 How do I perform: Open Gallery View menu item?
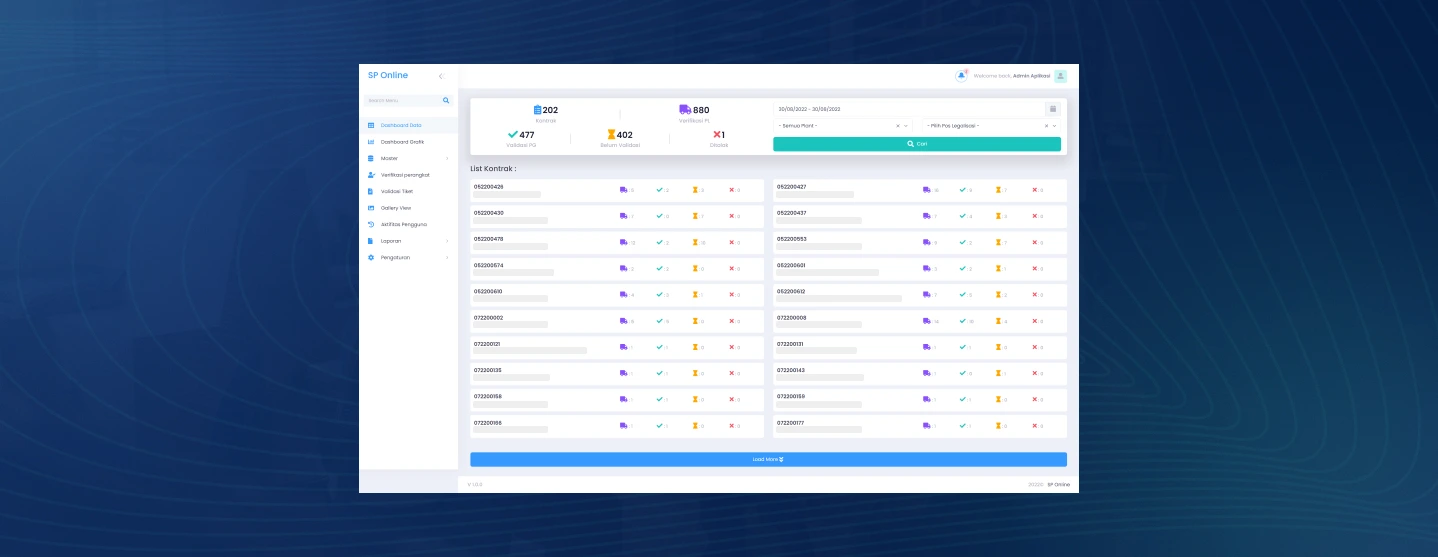pyautogui.click(x=408, y=208)
